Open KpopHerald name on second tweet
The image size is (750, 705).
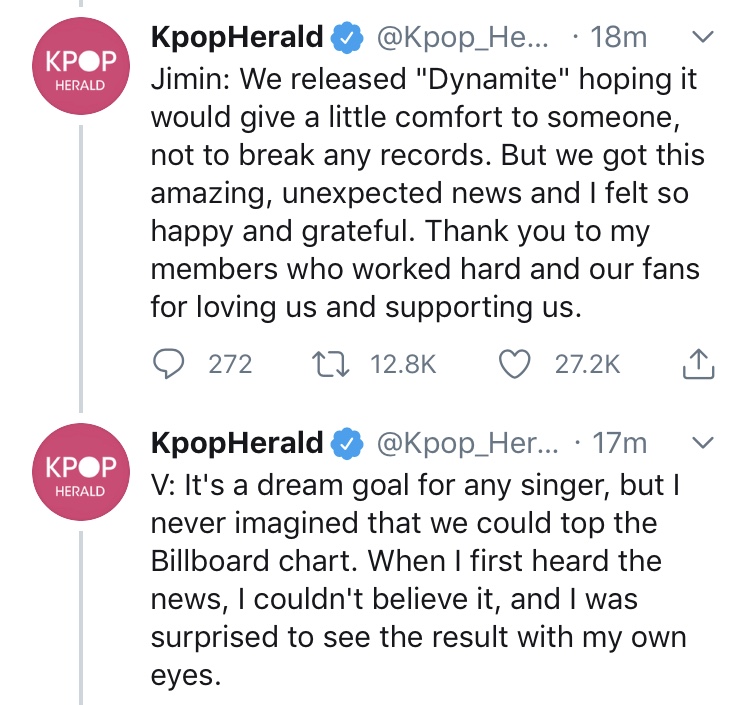click(237, 443)
